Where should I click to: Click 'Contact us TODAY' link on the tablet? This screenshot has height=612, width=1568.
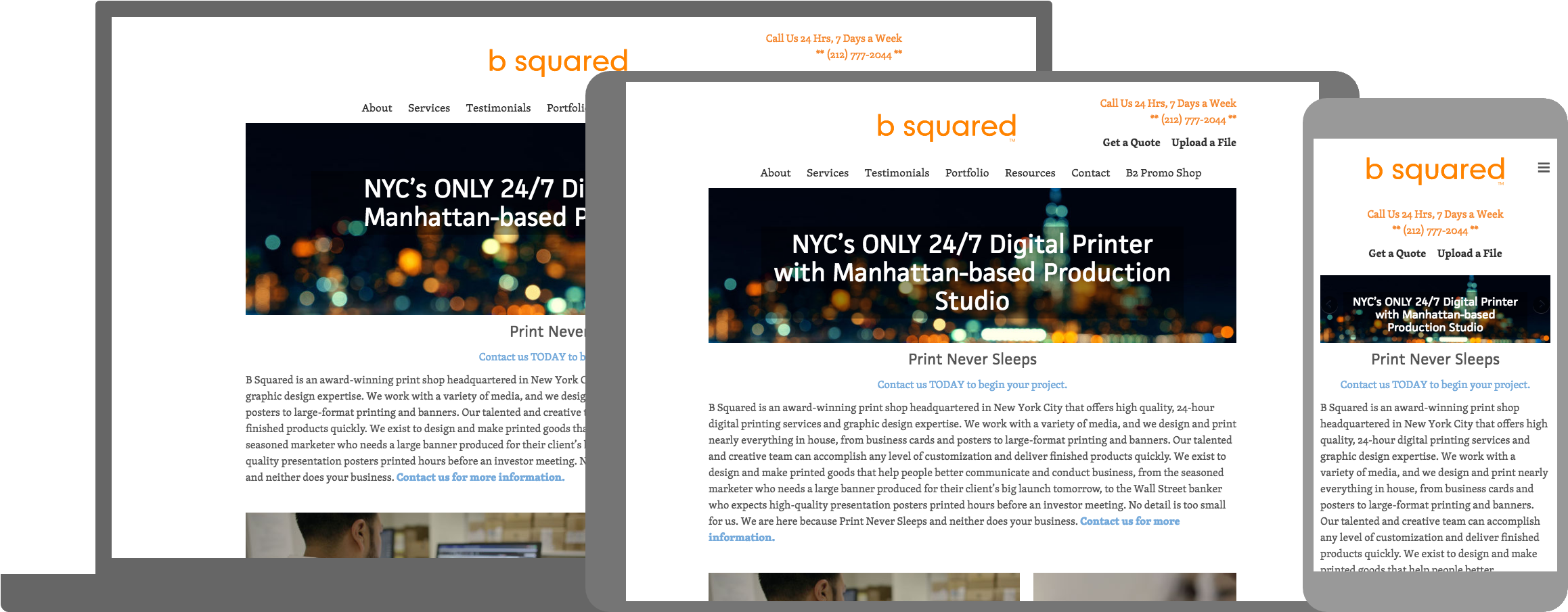pos(972,385)
